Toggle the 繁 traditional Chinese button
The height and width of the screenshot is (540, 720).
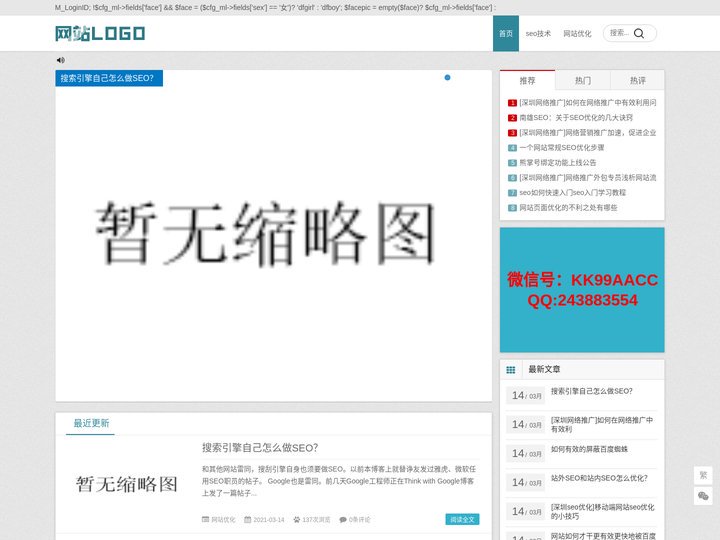click(703, 475)
